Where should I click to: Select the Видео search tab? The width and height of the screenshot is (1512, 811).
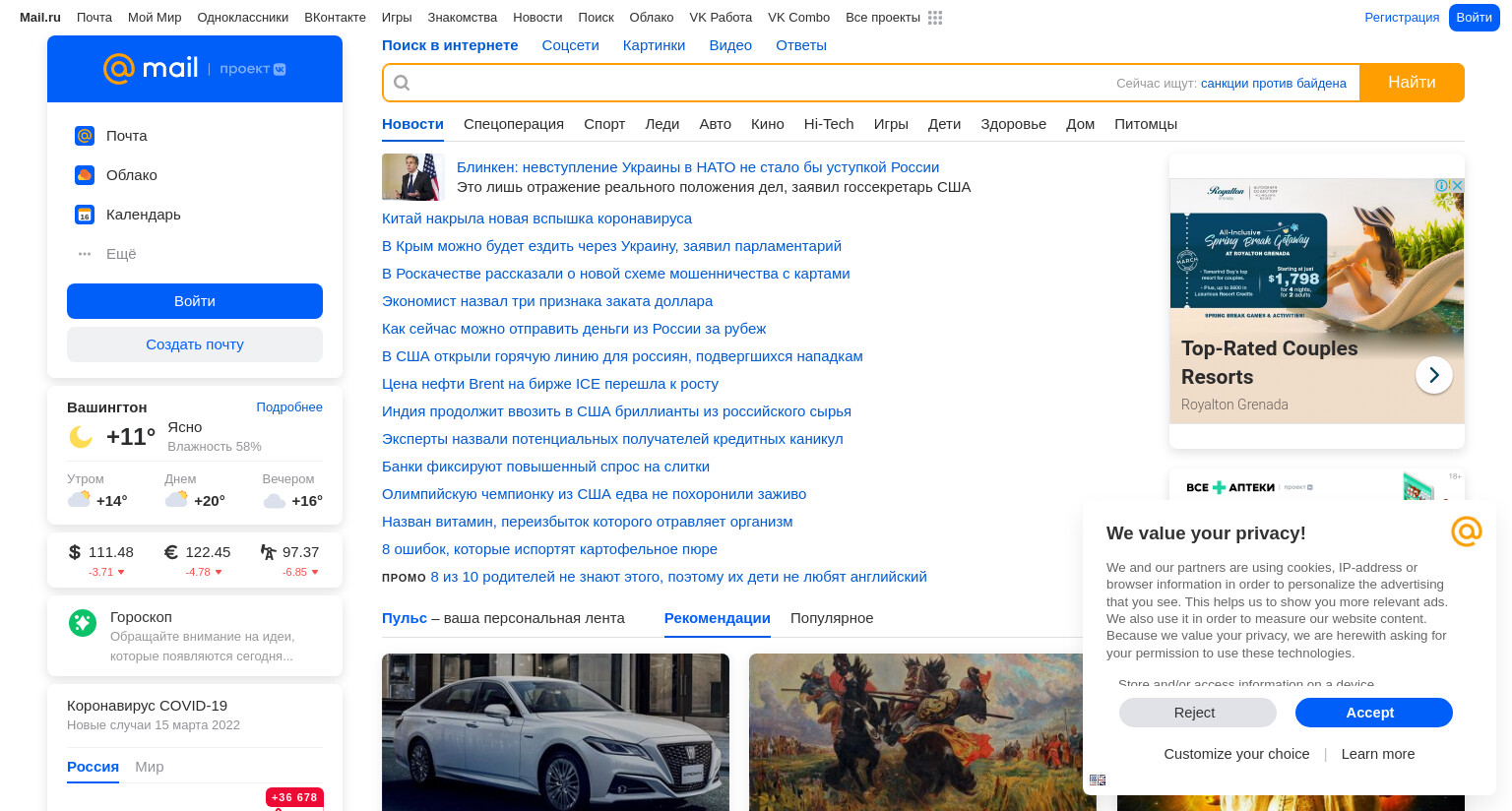click(x=730, y=45)
